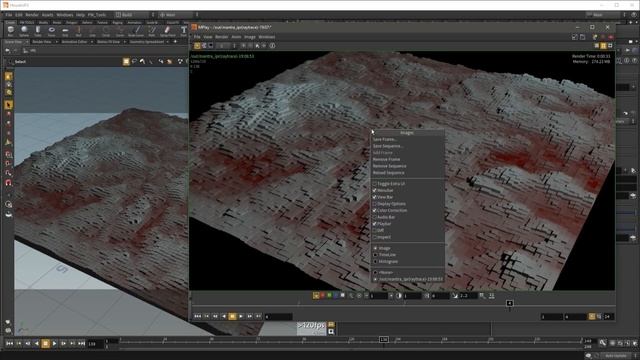The image size is (640, 360).
Task: Click highlighted color channels icon in MPlay bar
Action: (316, 295)
